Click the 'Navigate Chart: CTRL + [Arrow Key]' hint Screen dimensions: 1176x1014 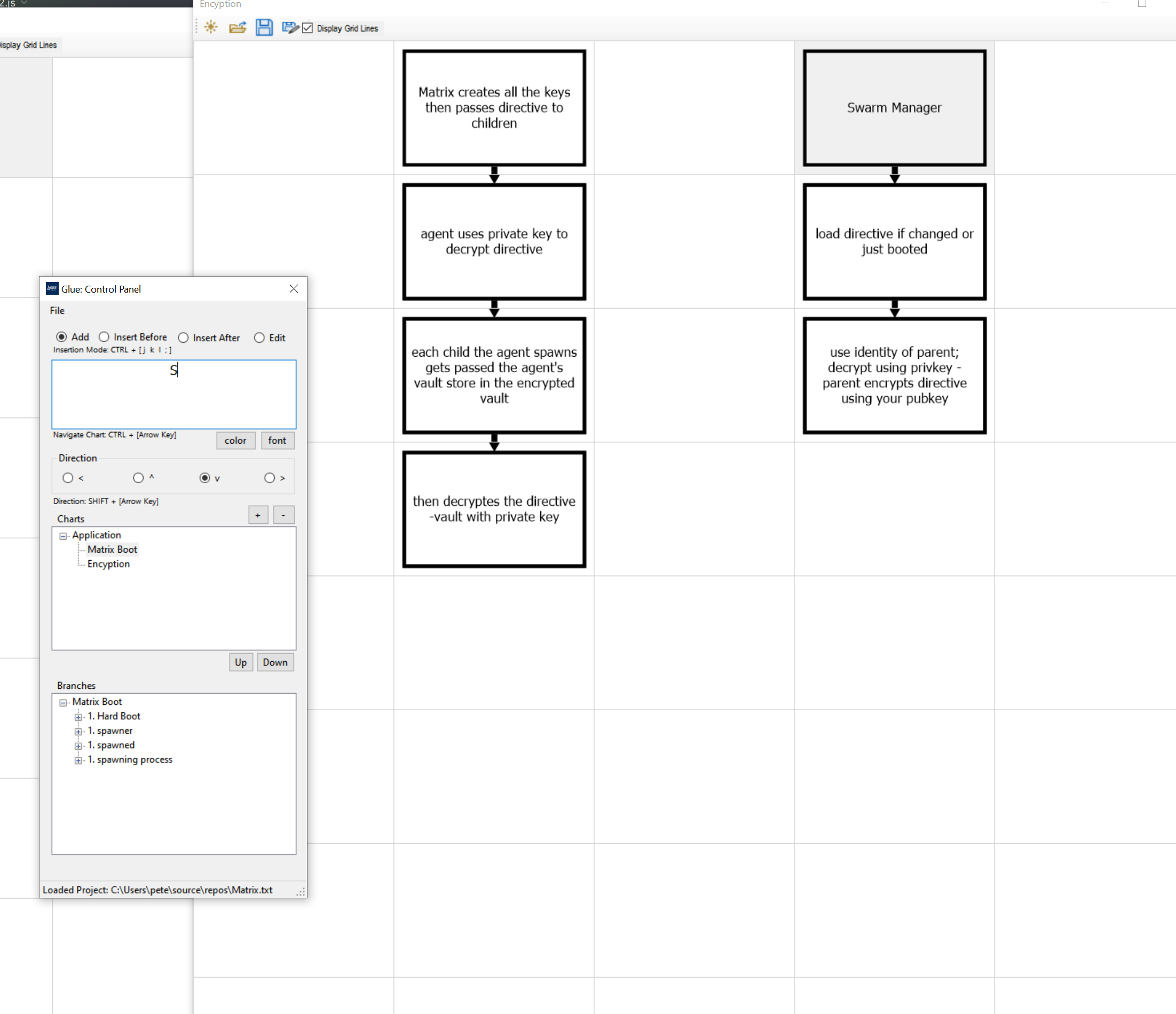(114, 435)
